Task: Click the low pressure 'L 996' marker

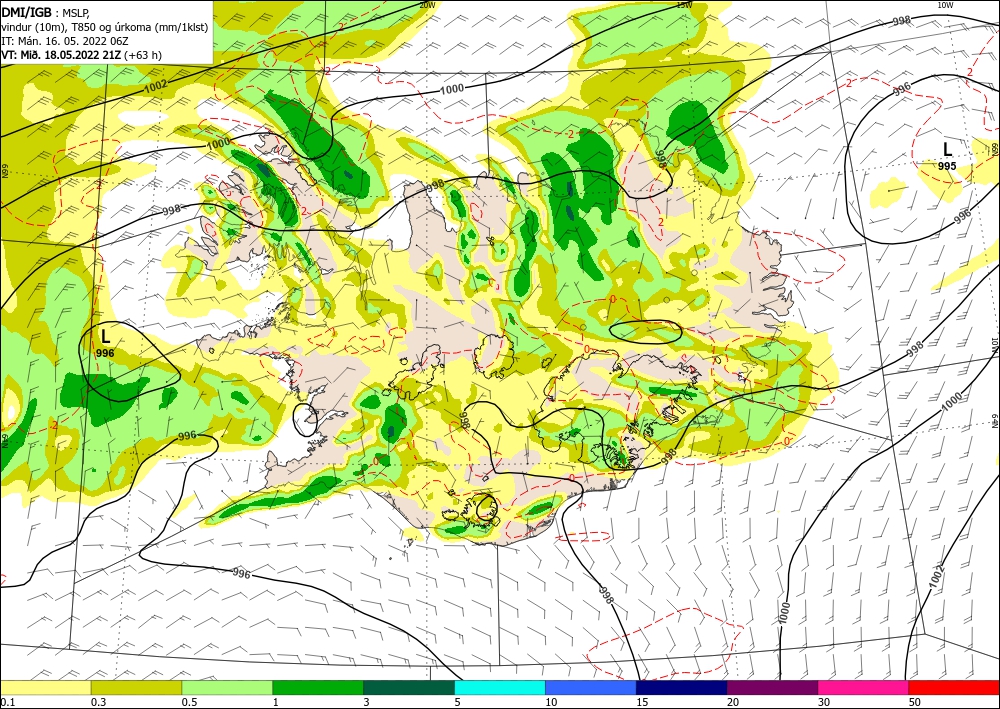Action: point(106,342)
